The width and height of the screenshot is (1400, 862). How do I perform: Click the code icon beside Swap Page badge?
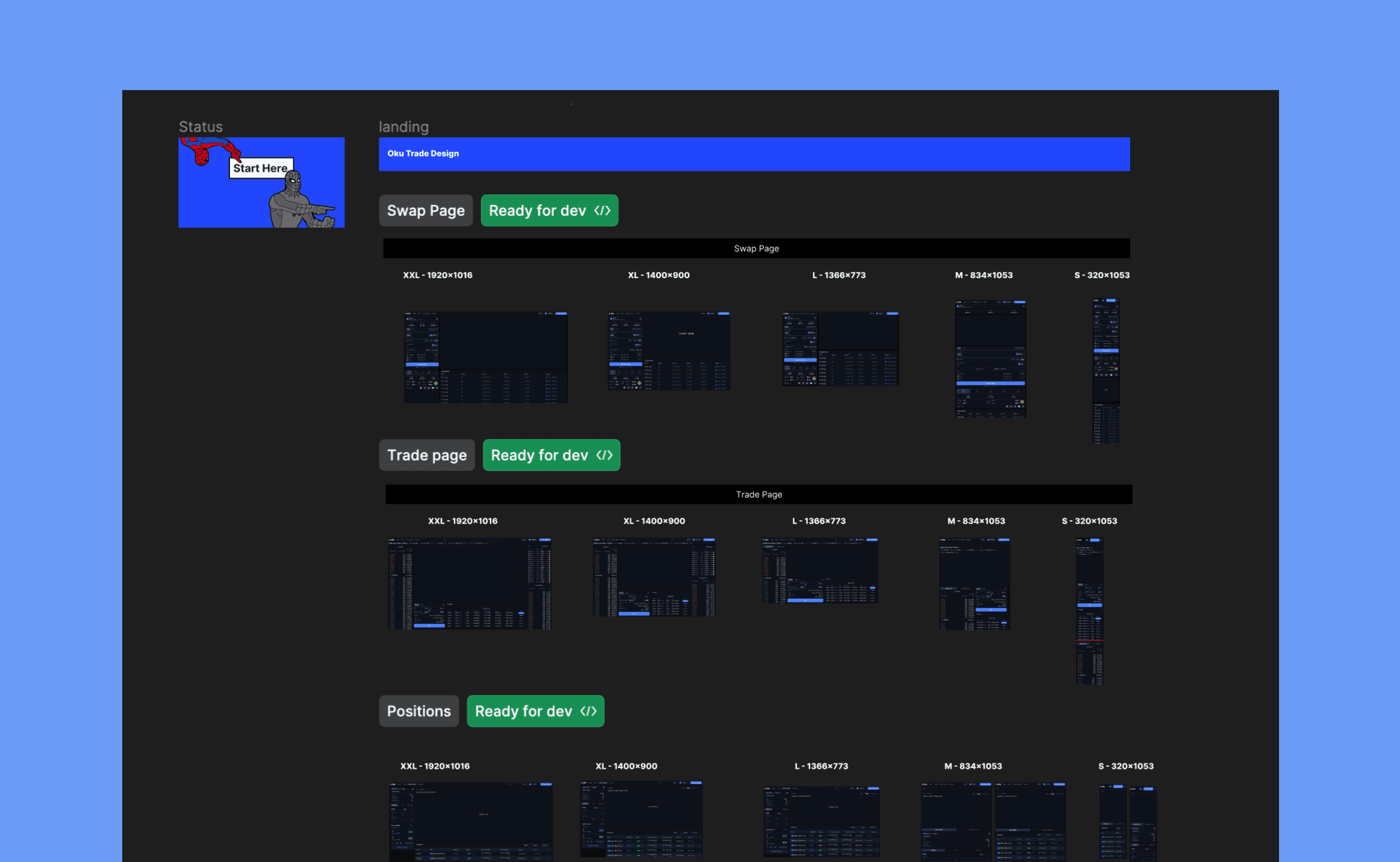tap(602, 211)
